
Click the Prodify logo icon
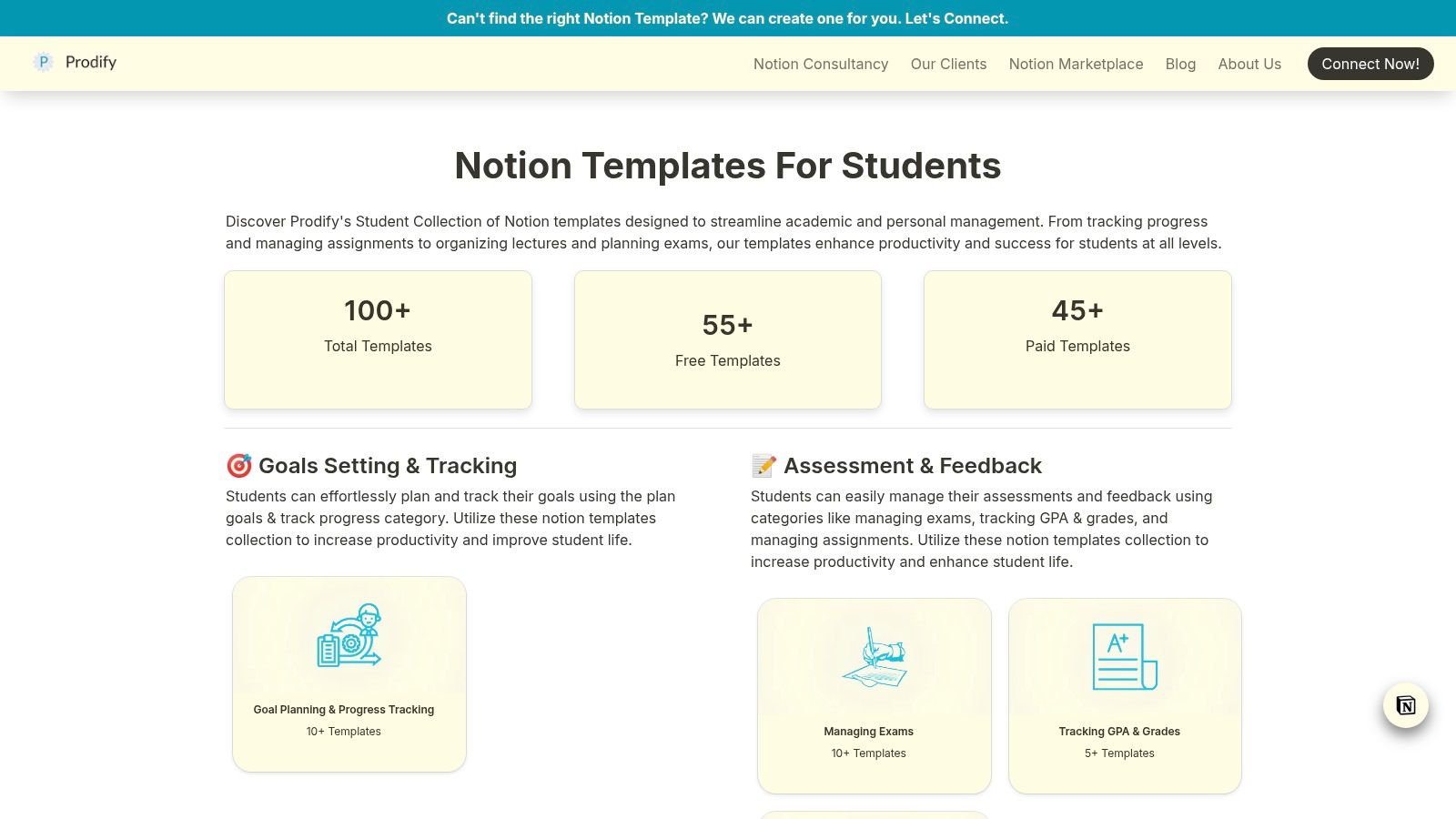tap(43, 62)
